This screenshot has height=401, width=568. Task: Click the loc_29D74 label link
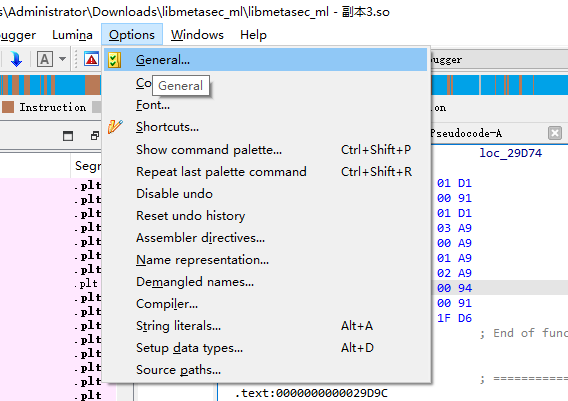point(510,153)
